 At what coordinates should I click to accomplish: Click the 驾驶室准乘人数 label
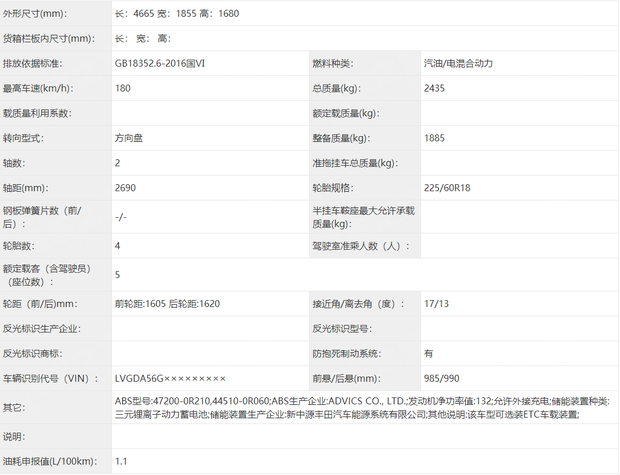coord(361,246)
